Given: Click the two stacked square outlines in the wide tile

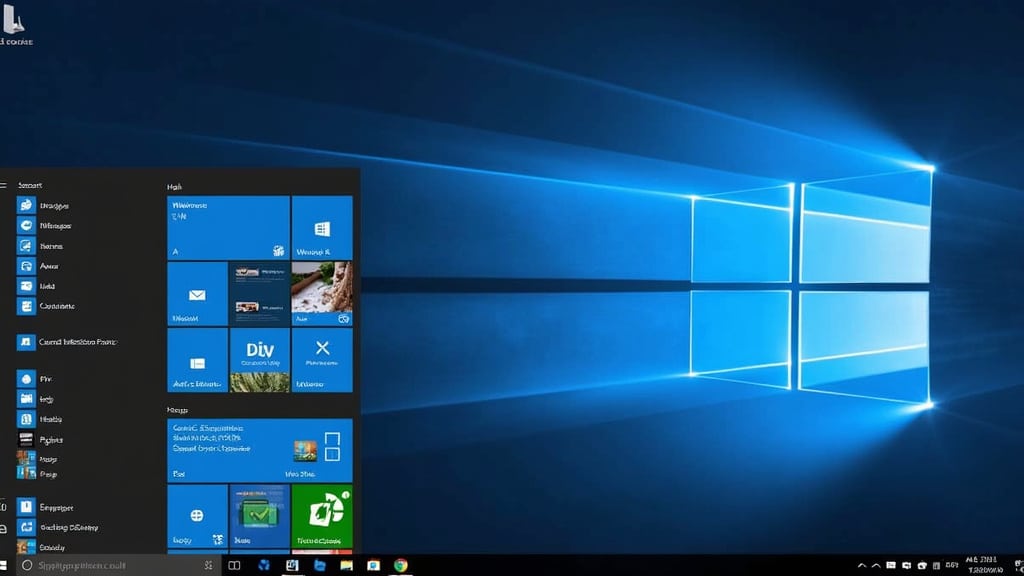Looking at the screenshot, I should (x=332, y=447).
